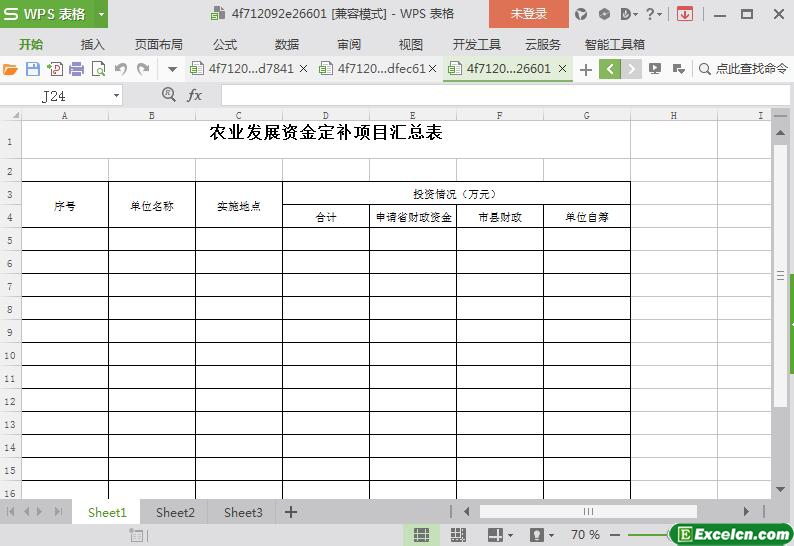Close the 4f7120...26601 document tab
The image size is (794, 546).
562,68
